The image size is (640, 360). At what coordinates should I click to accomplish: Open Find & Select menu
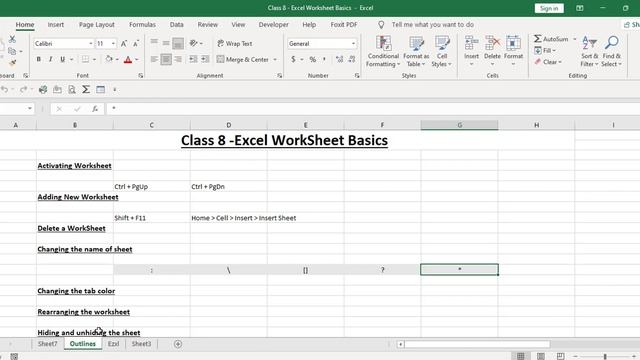pyautogui.click(x=611, y=51)
